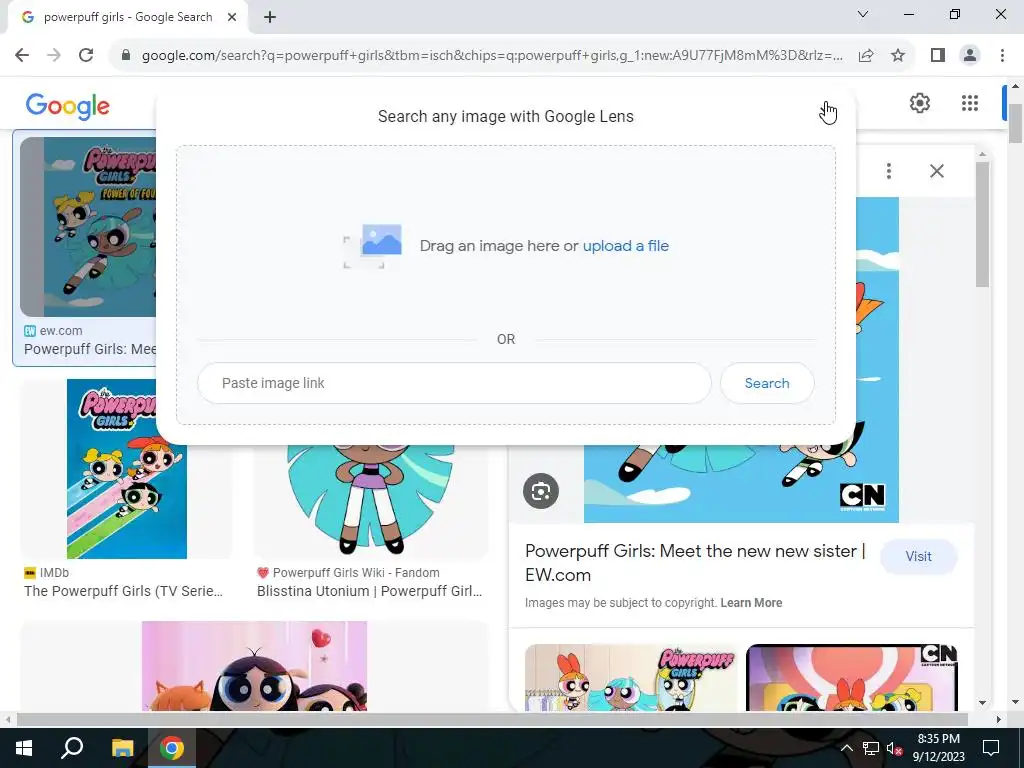This screenshot has width=1024, height=768.
Task: Open the pink background Powerpuff thumbnail
Action: tap(254, 666)
